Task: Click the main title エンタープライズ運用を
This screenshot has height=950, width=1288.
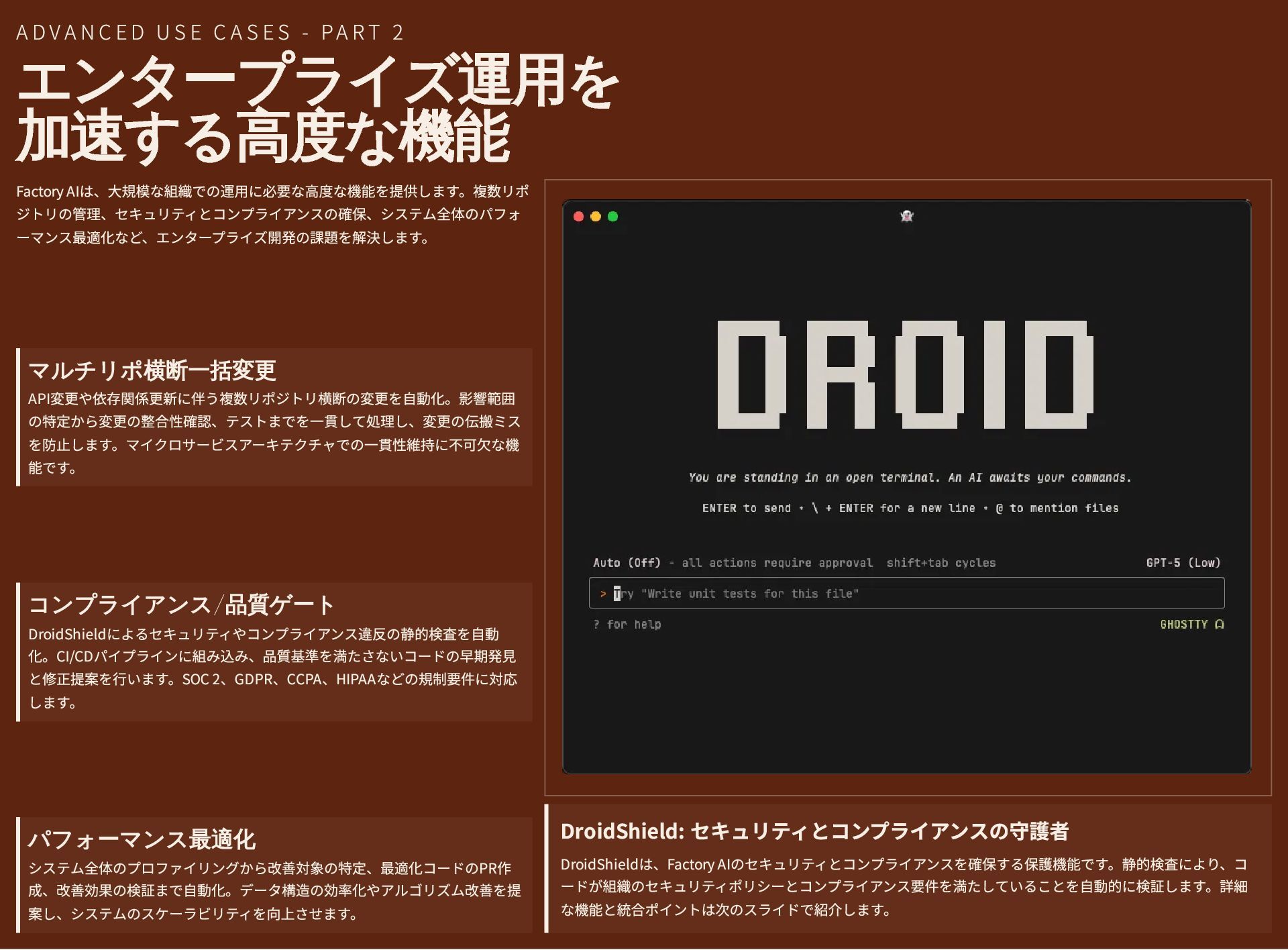Action: [317, 83]
